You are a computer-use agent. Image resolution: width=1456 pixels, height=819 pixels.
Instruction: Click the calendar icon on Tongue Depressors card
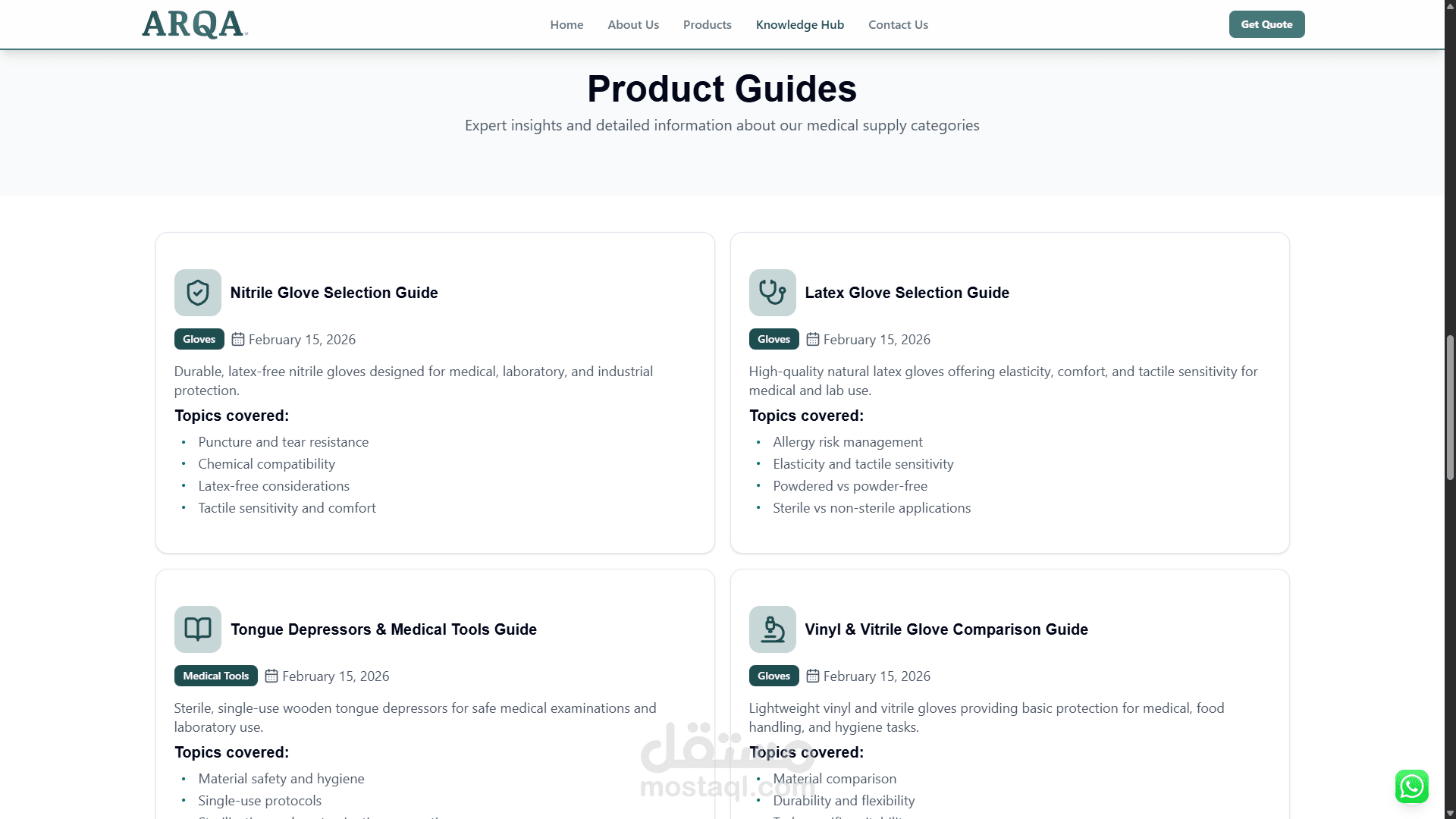(271, 676)
